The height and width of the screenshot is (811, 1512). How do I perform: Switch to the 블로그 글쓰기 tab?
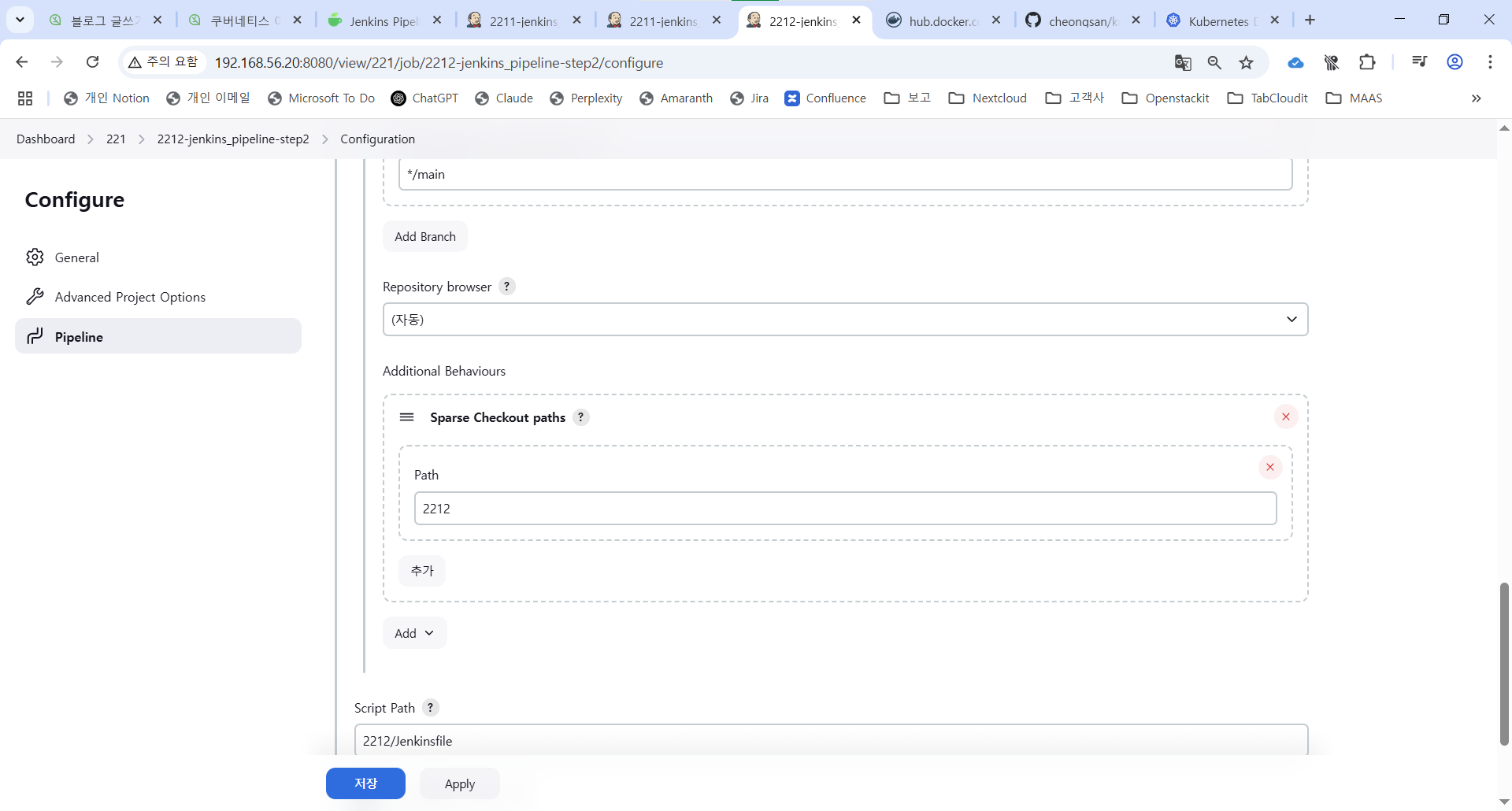click(105, 21)
